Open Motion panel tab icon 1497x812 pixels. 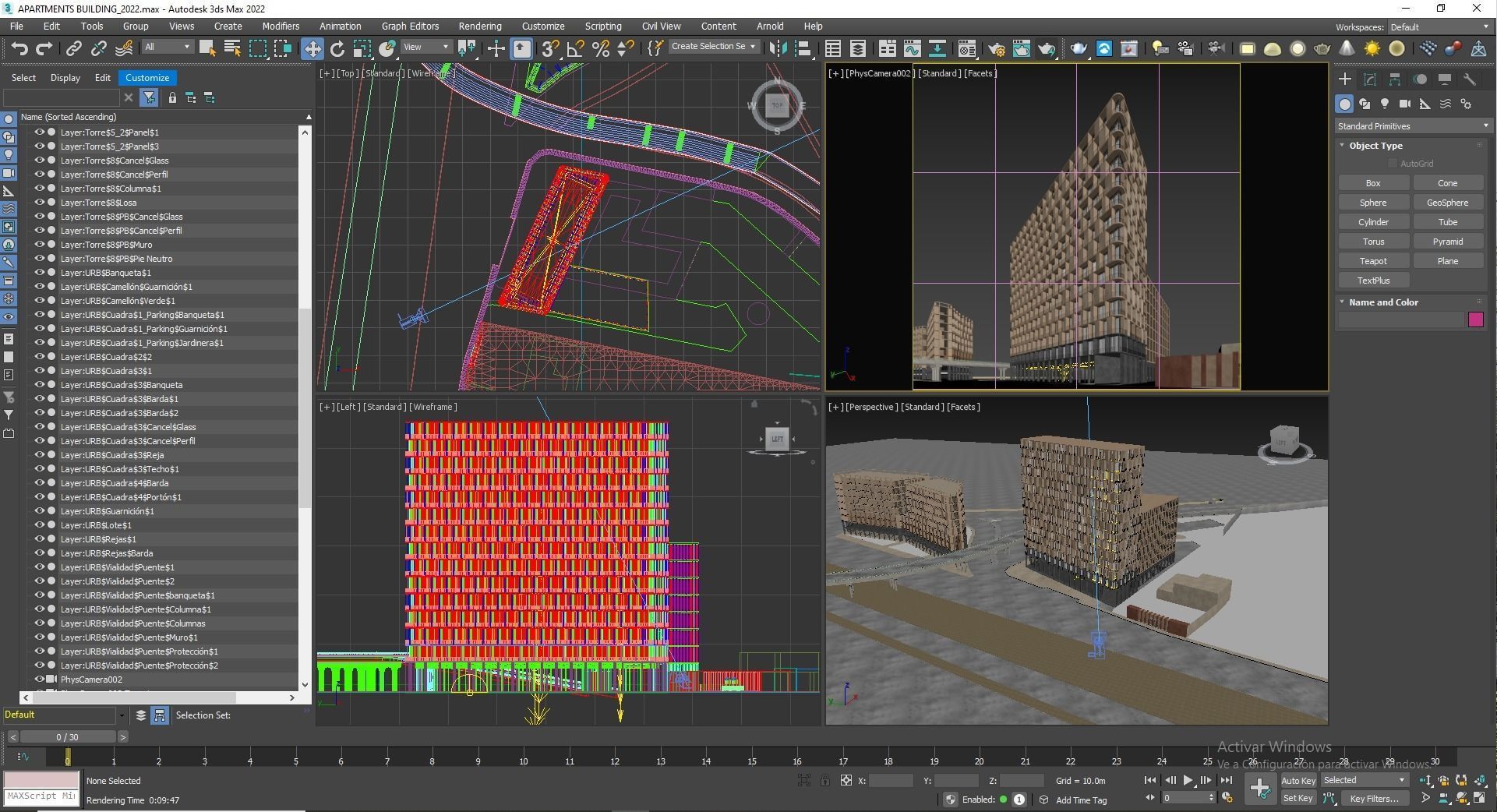point(1420,79)
